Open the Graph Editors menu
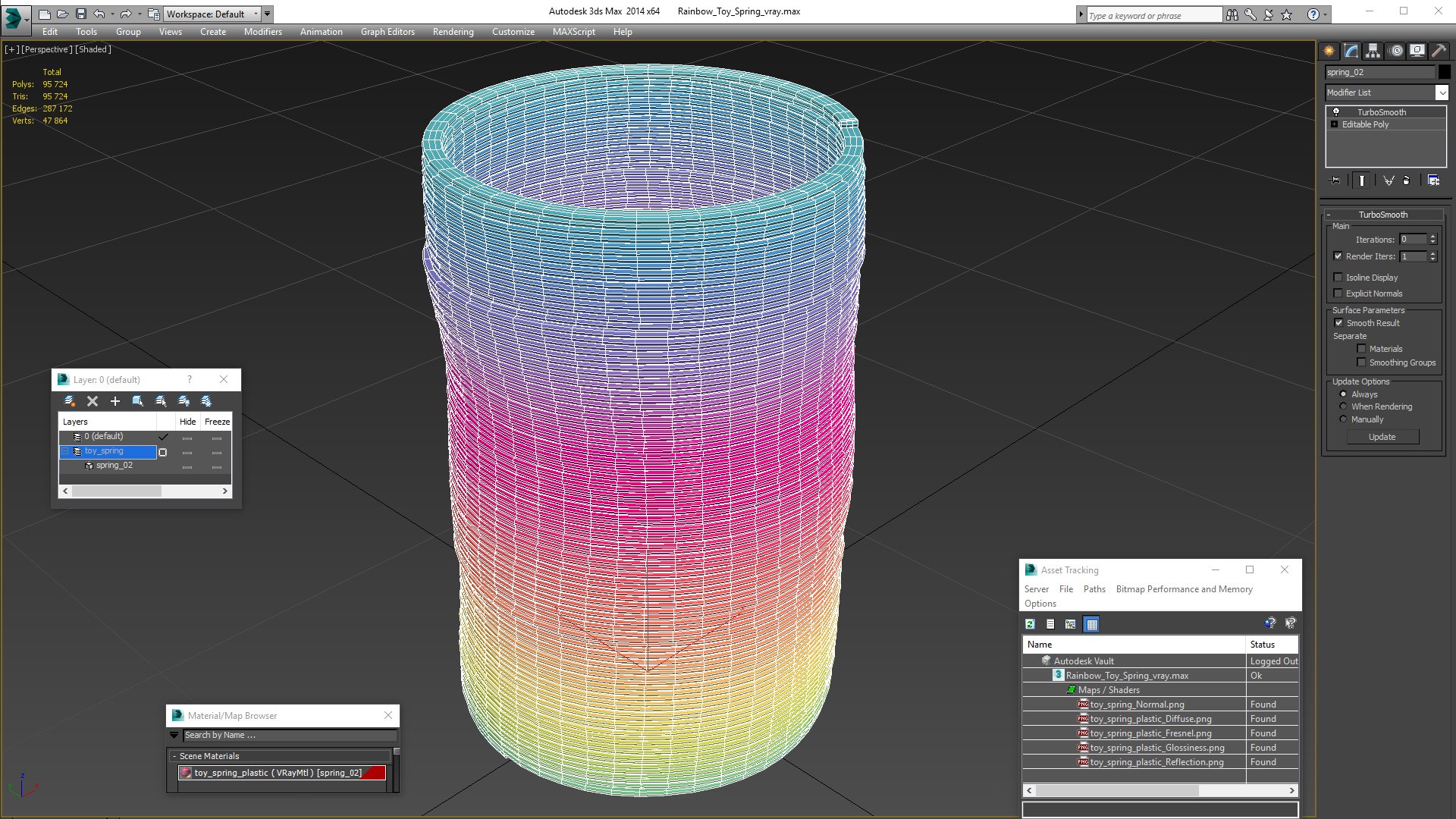The height and width of the screenshot is (819, 1456). click(388, 32)
